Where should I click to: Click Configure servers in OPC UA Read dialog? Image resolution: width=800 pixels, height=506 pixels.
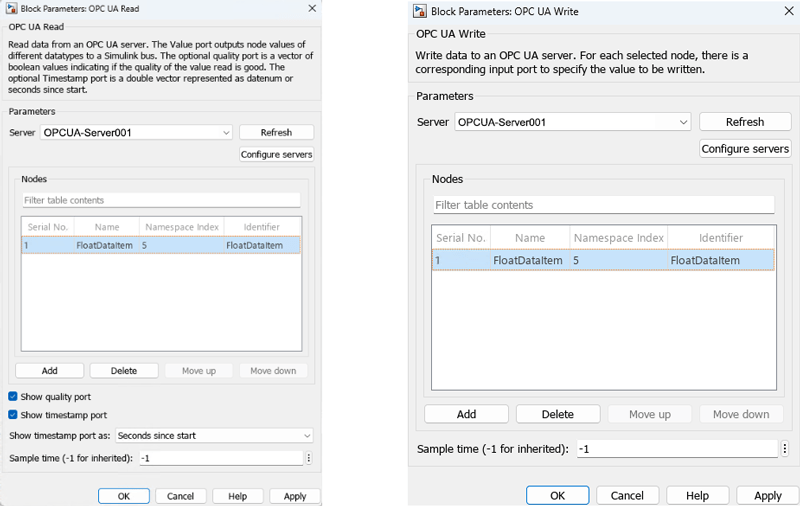pyautogui.click(x=277, y=154)
